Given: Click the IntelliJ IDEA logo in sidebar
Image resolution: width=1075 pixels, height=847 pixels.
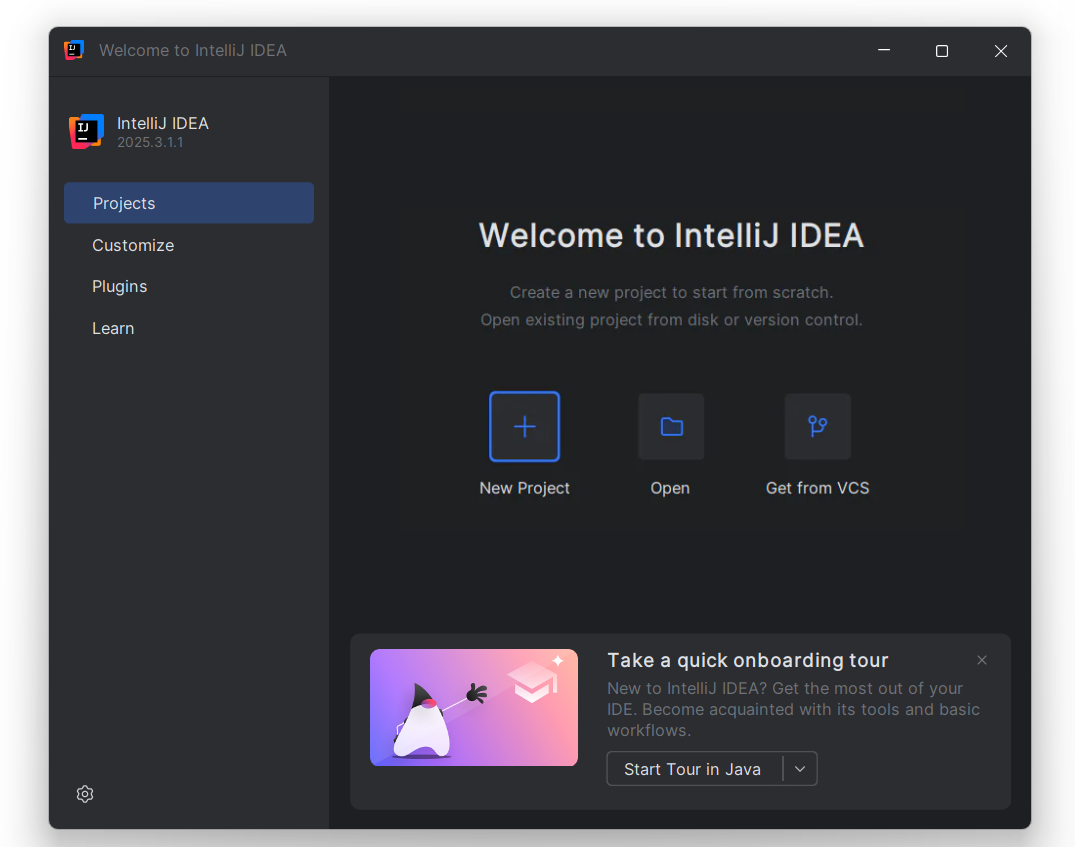Looking at the screenshot, I should 86,131.
